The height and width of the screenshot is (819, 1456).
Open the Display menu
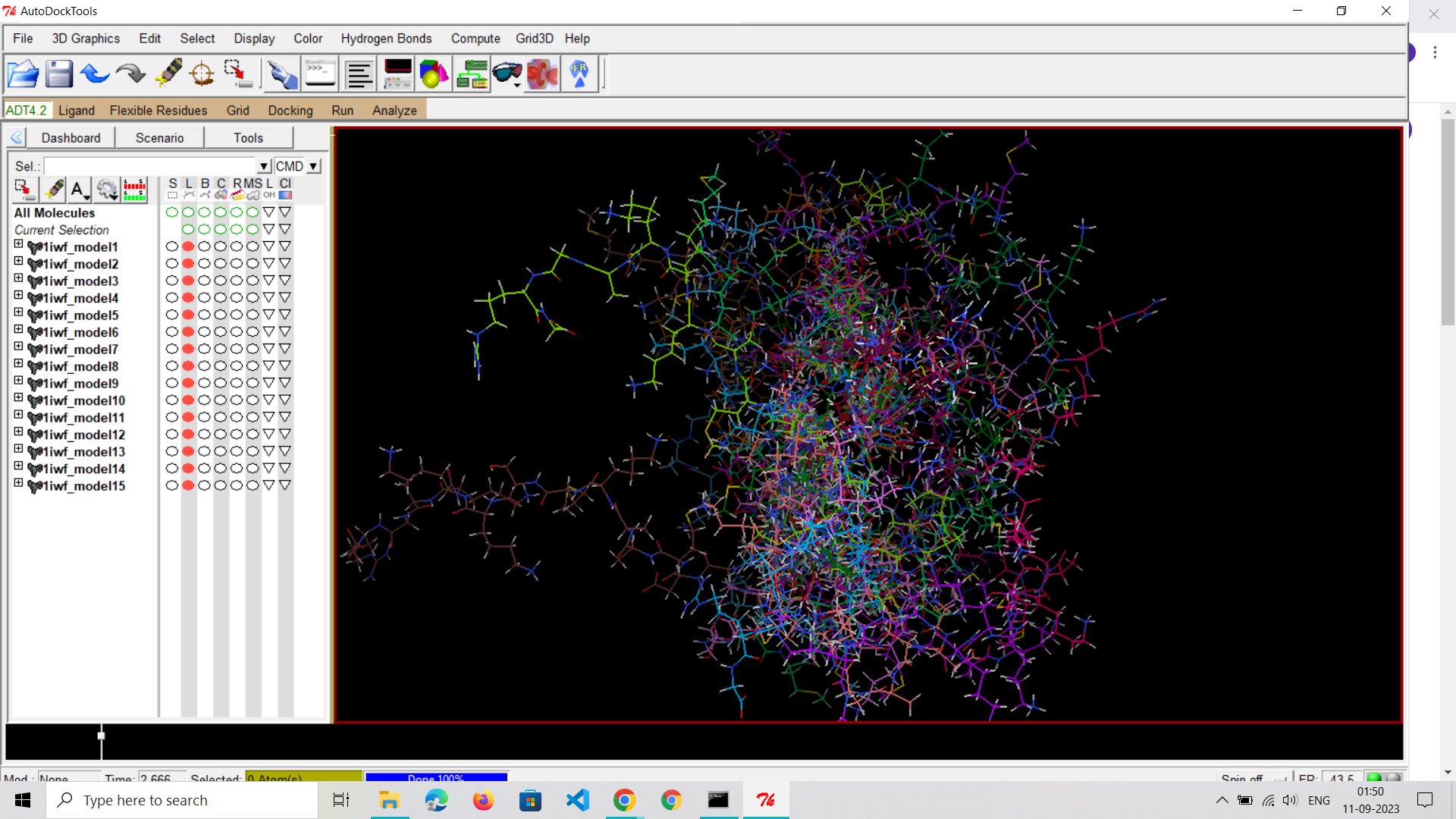[x=254, y=39]
